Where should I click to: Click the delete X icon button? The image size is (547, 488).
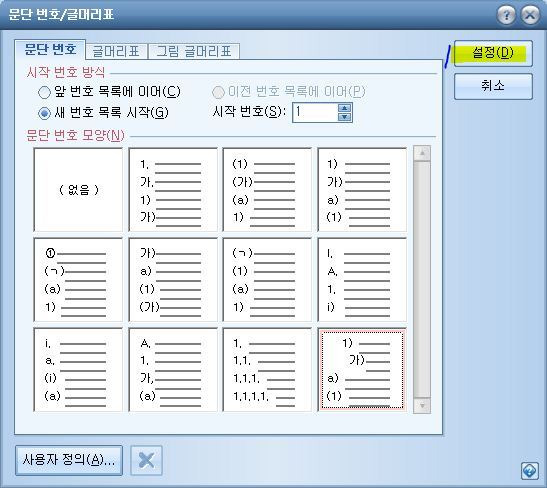pos(147,460)
